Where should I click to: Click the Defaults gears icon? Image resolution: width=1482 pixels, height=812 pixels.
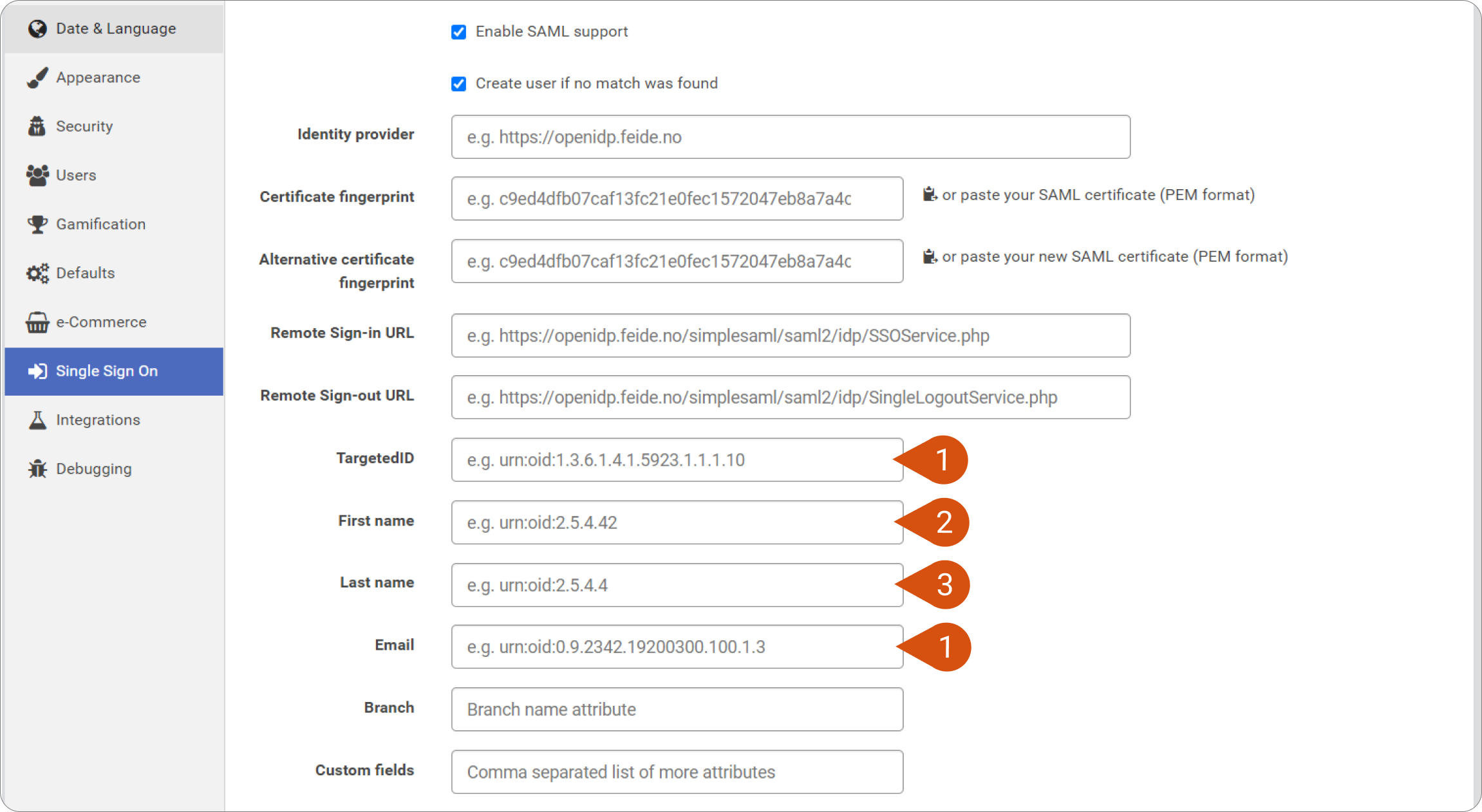tap(37, 273)
